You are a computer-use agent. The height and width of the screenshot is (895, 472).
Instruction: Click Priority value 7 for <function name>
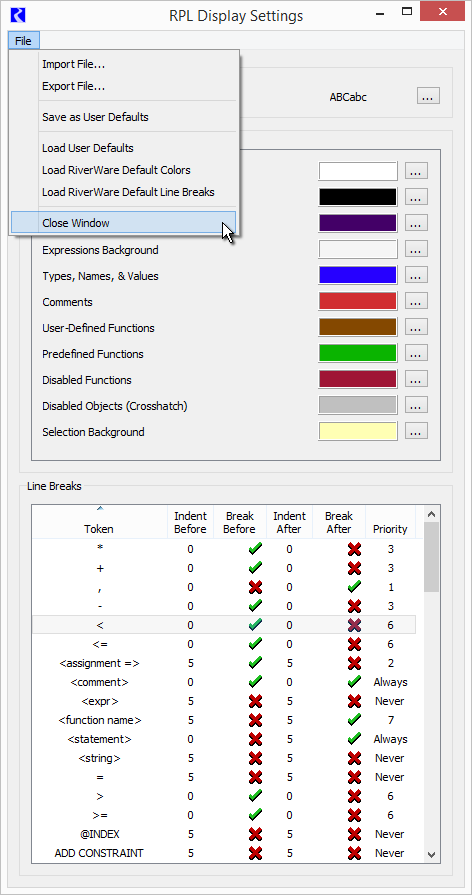coord(390,720)
